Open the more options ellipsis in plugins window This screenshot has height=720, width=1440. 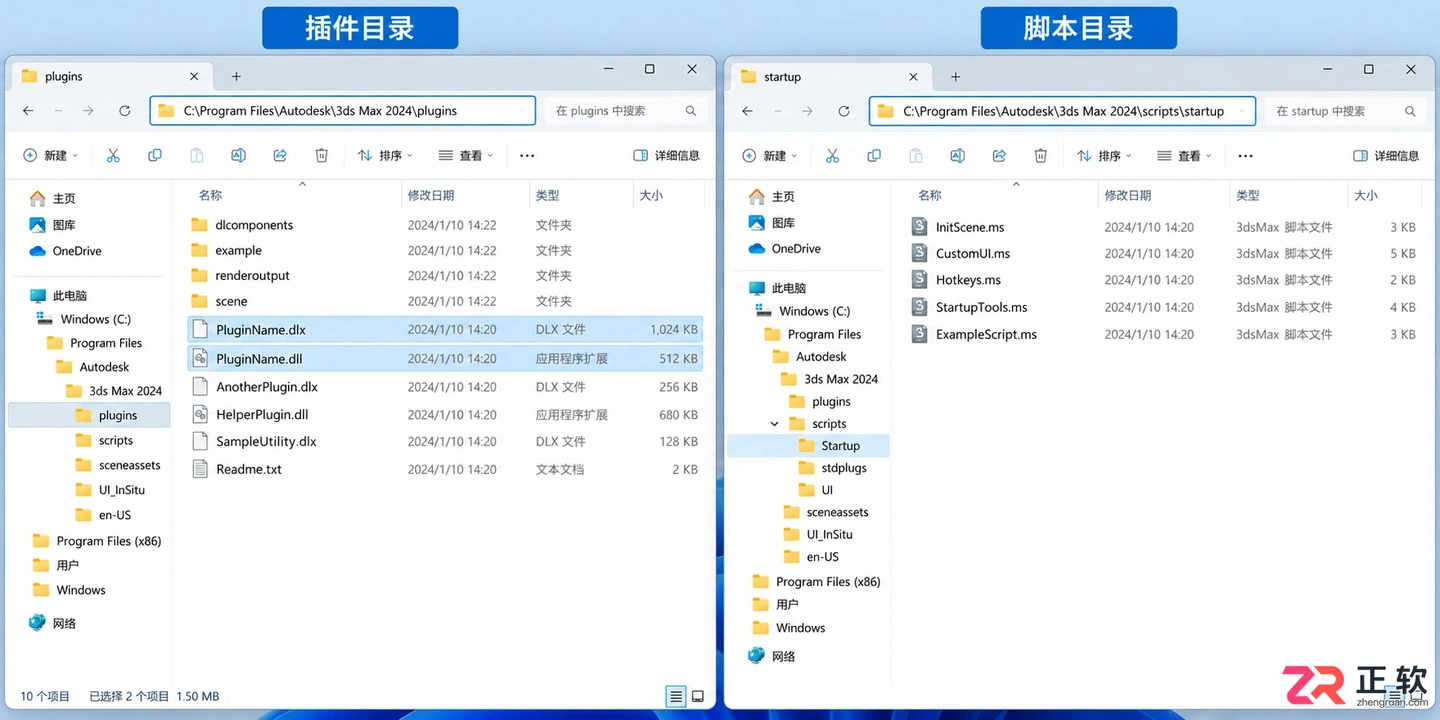pos(527,155)
